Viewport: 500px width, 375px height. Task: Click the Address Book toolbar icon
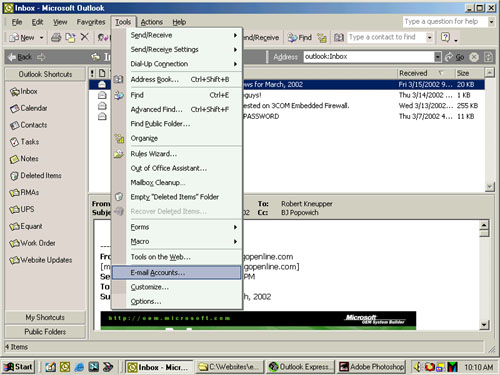pos(339,37)
